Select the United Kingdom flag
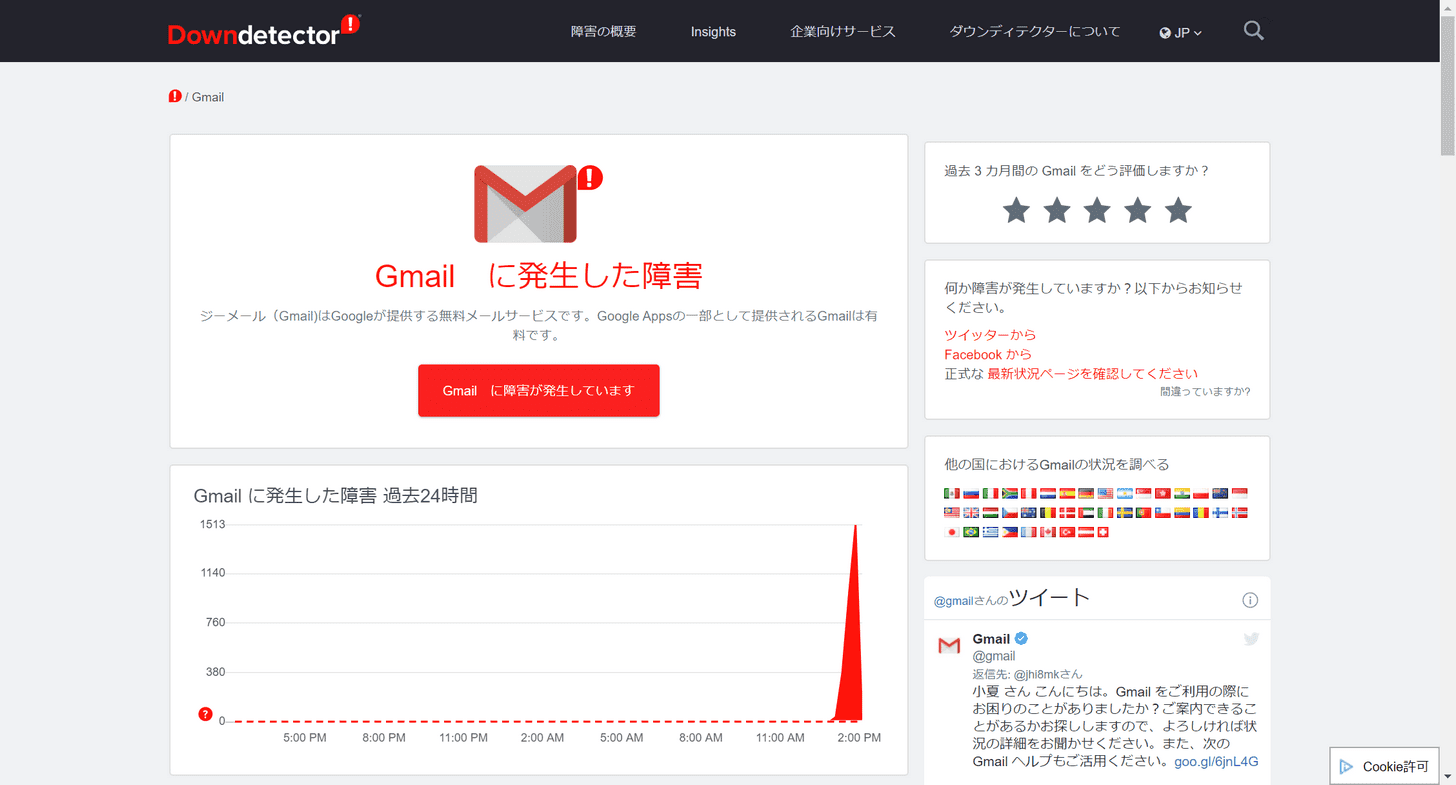1456x785 pixels. (x=971, y=513)
